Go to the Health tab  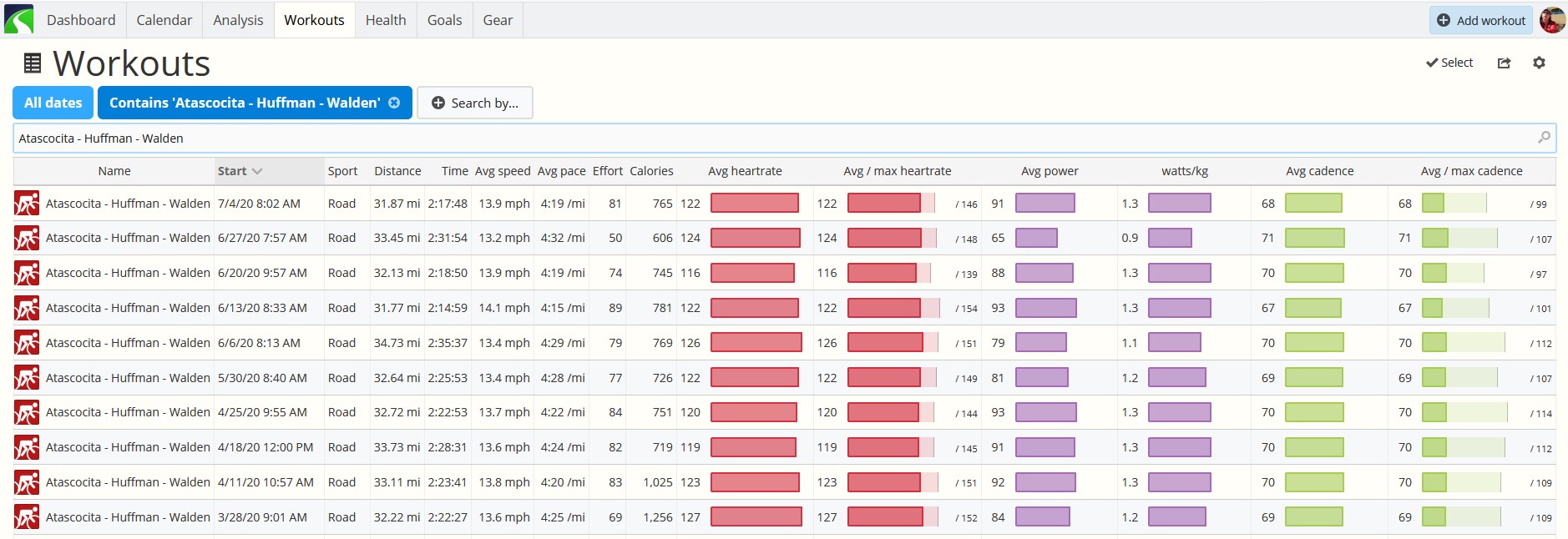tap(386, 20)
